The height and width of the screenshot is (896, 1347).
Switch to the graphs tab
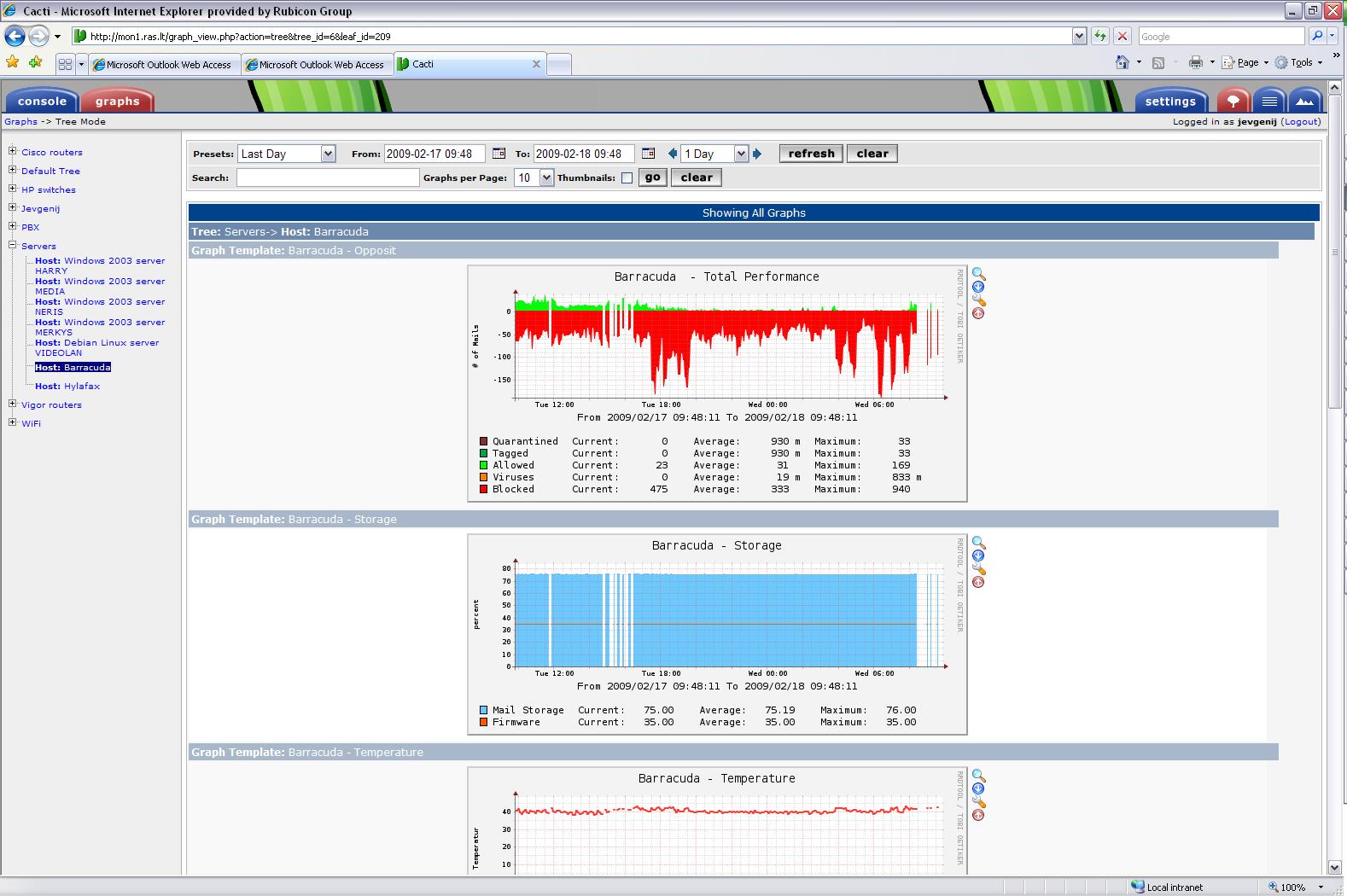(118, 101)
